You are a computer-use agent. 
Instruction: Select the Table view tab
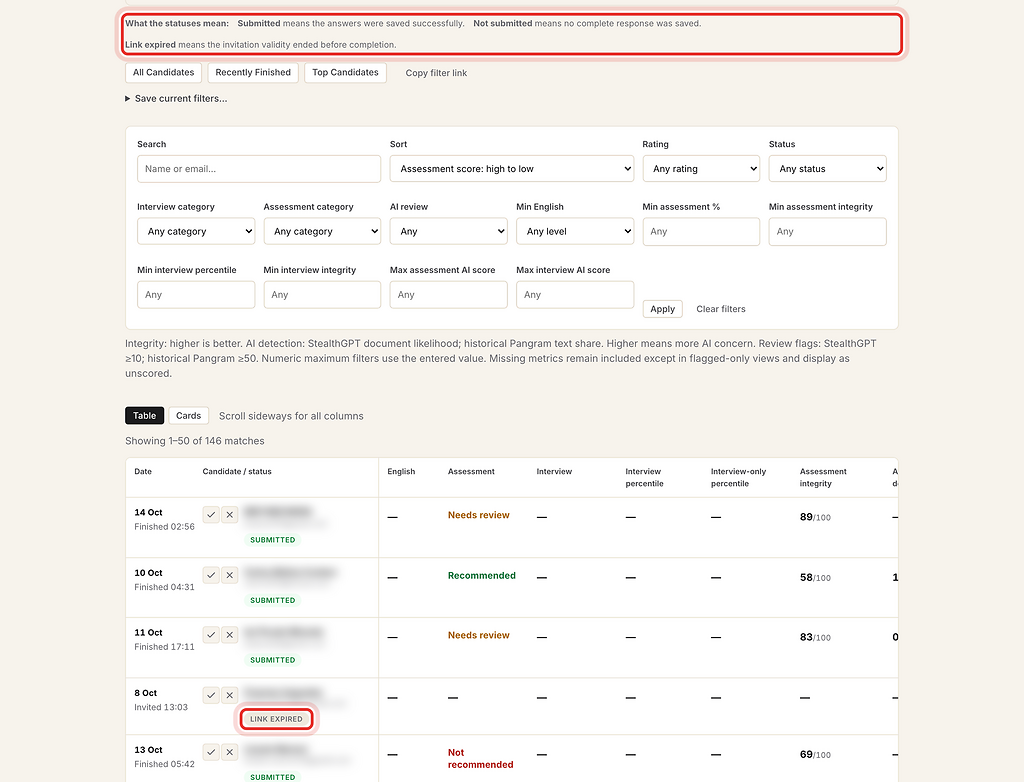[144, 415]
